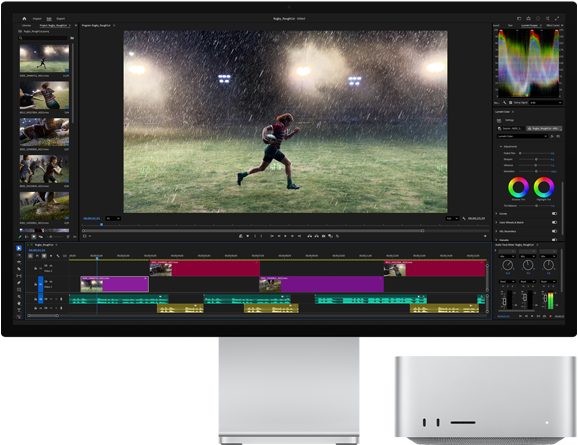The height and width of the screenshot is (445, 578).
Task: Switch to the Import workspace tab
Action: 37,18
